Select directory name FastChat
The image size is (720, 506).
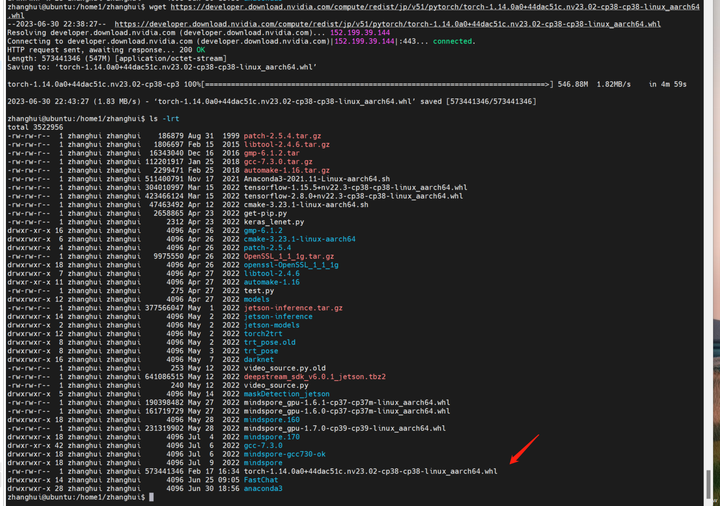(x=261, y=480)
